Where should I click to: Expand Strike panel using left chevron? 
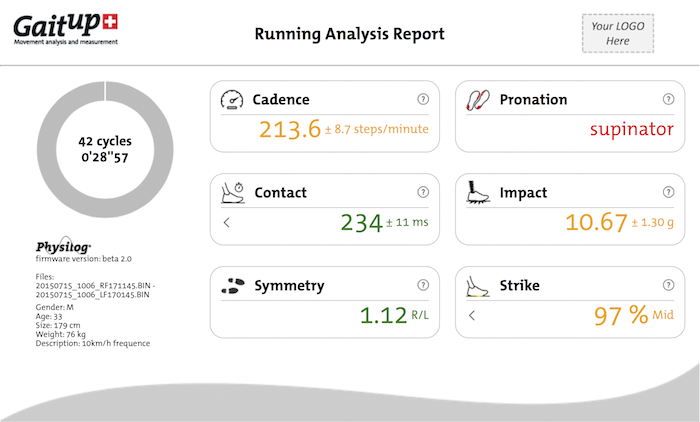(x=472, y=316)
